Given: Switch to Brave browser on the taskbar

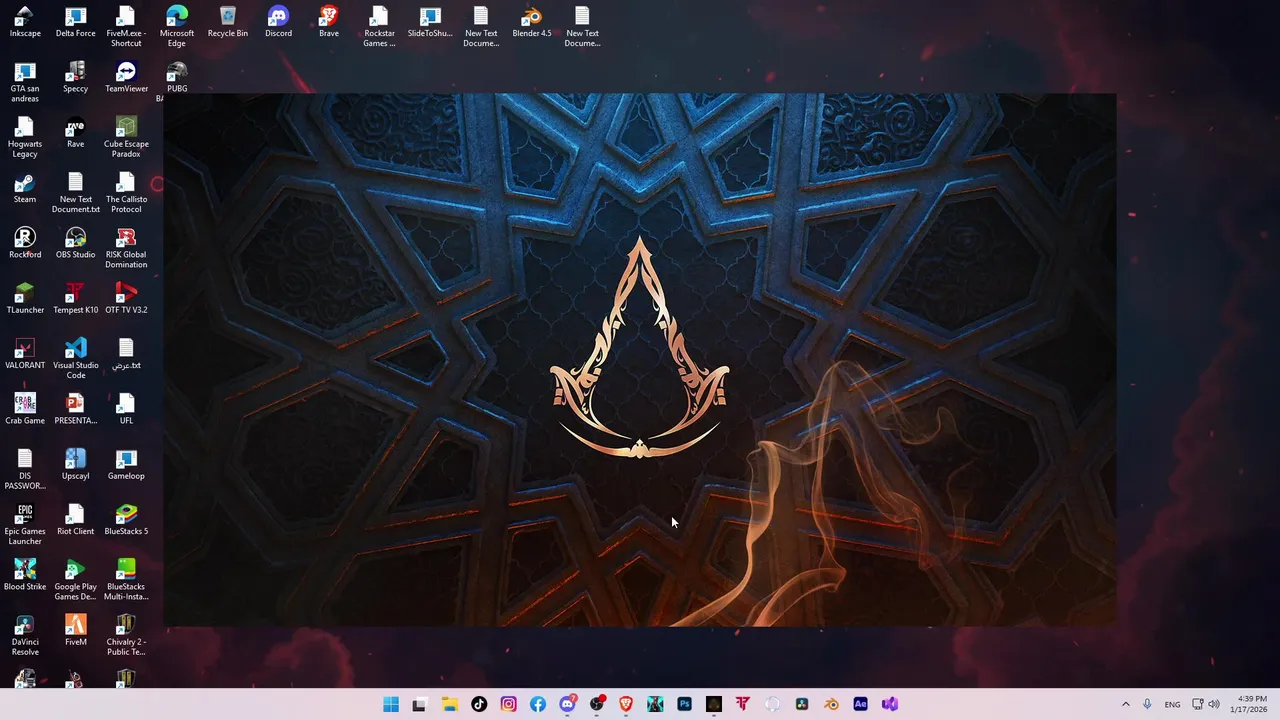Looking at the screenshot, I should pos(626,704).
